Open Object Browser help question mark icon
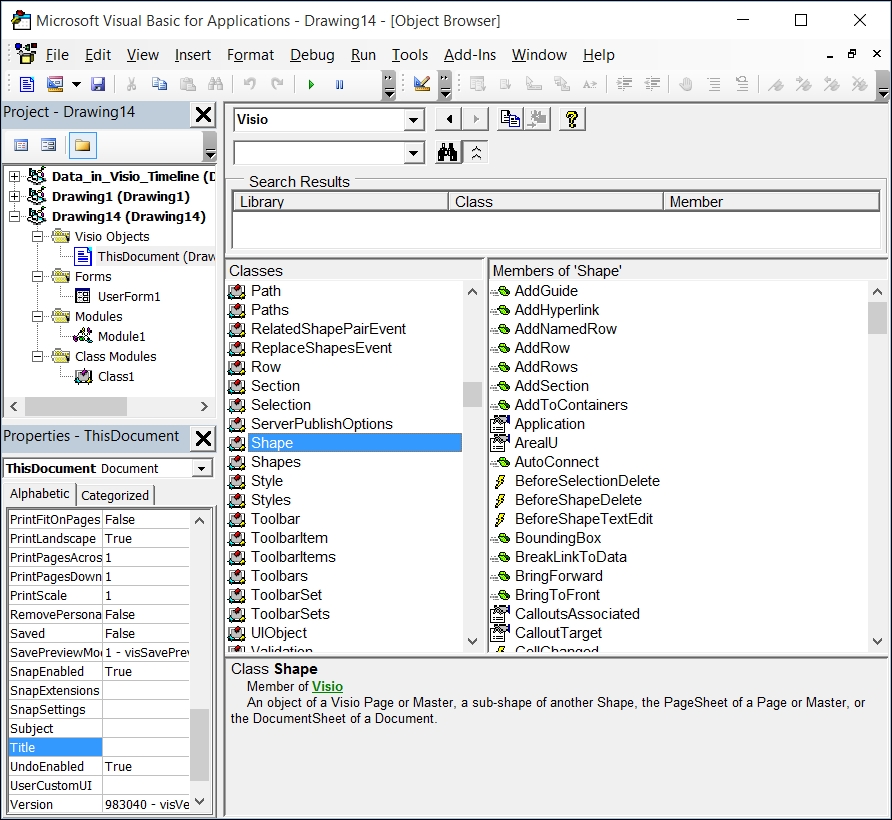Screen dimensions: 892x820 572,120
